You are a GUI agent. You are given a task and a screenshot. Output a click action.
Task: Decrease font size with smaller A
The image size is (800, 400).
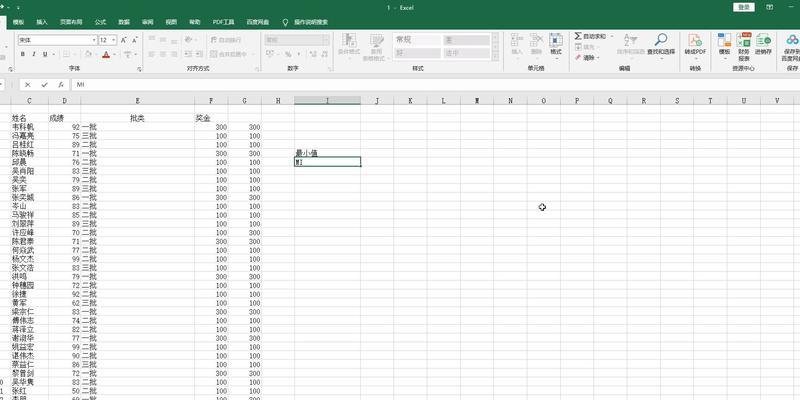click(135, 40)
